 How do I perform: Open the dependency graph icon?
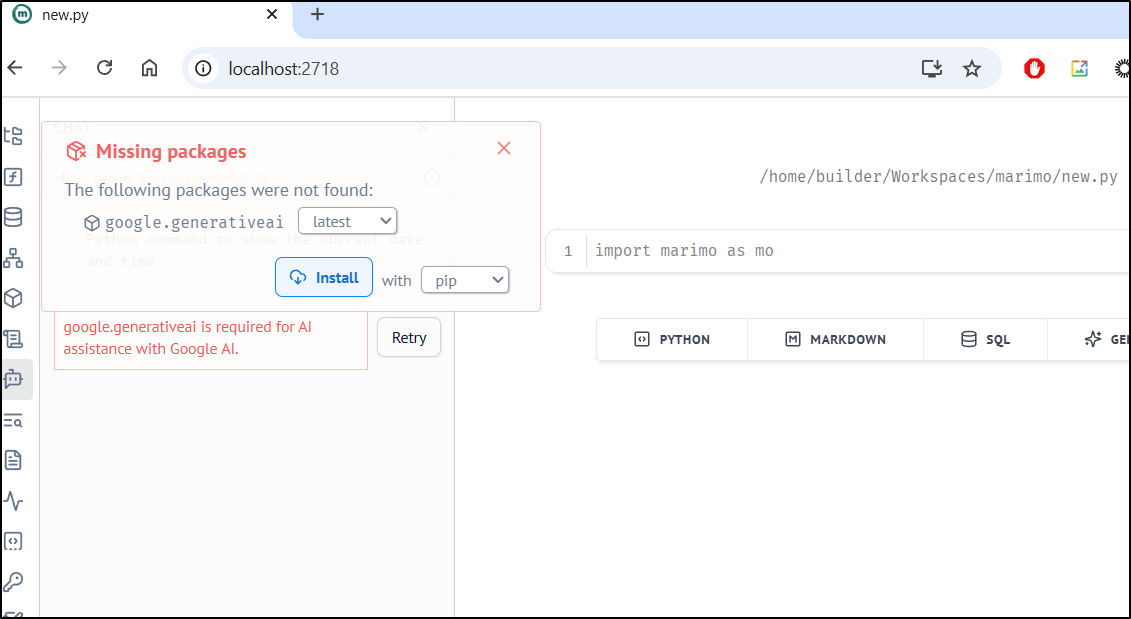tap(14, 258)
